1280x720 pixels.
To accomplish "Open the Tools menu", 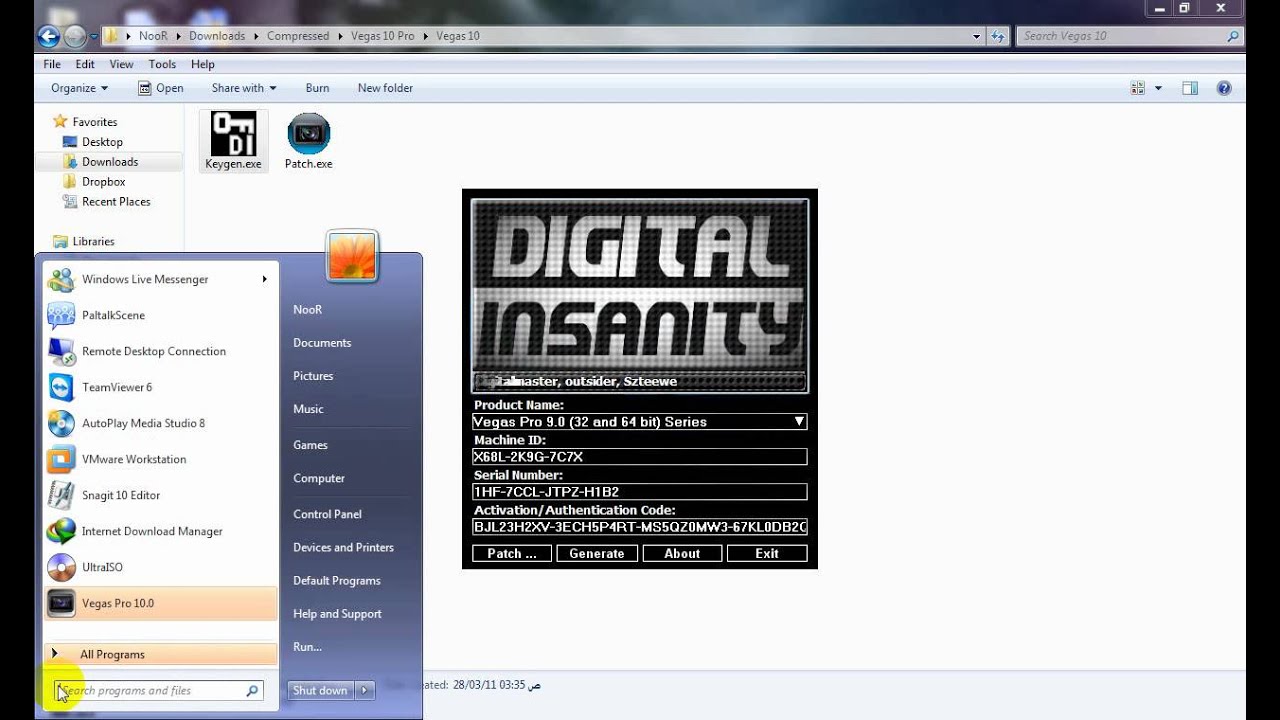I will coord(162,64).
